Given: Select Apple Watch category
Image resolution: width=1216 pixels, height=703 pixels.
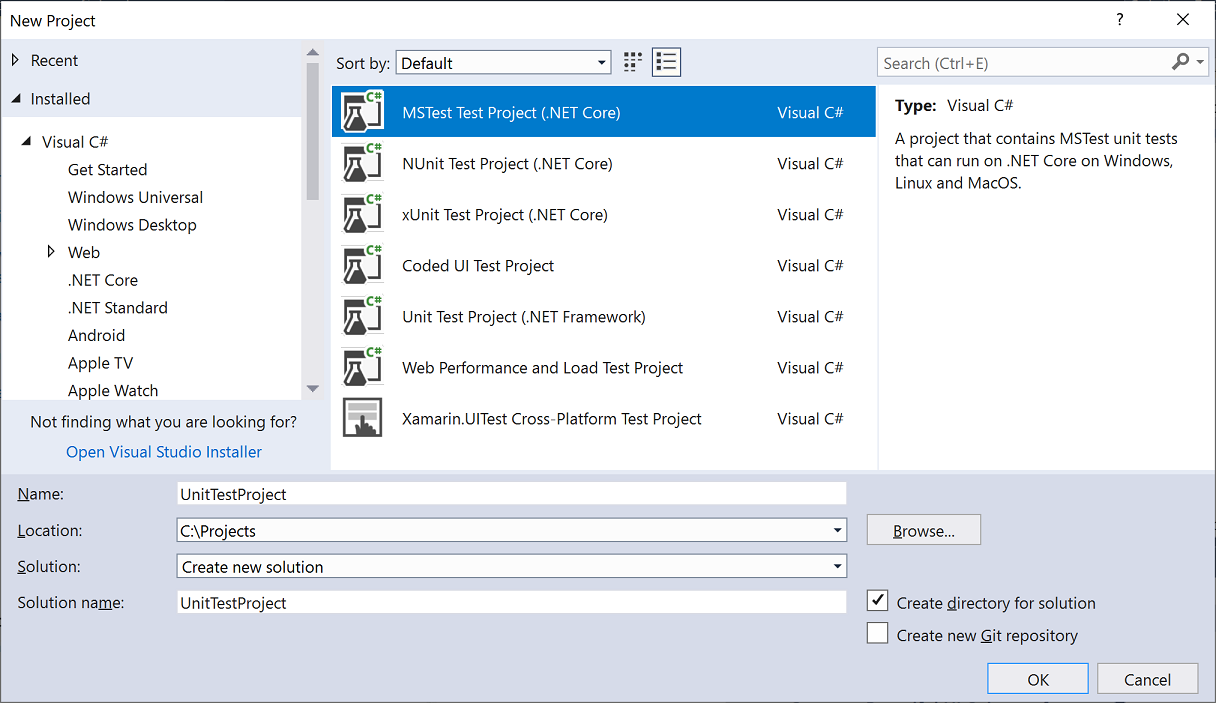Looking at the screenshot, I should [113, 391].
